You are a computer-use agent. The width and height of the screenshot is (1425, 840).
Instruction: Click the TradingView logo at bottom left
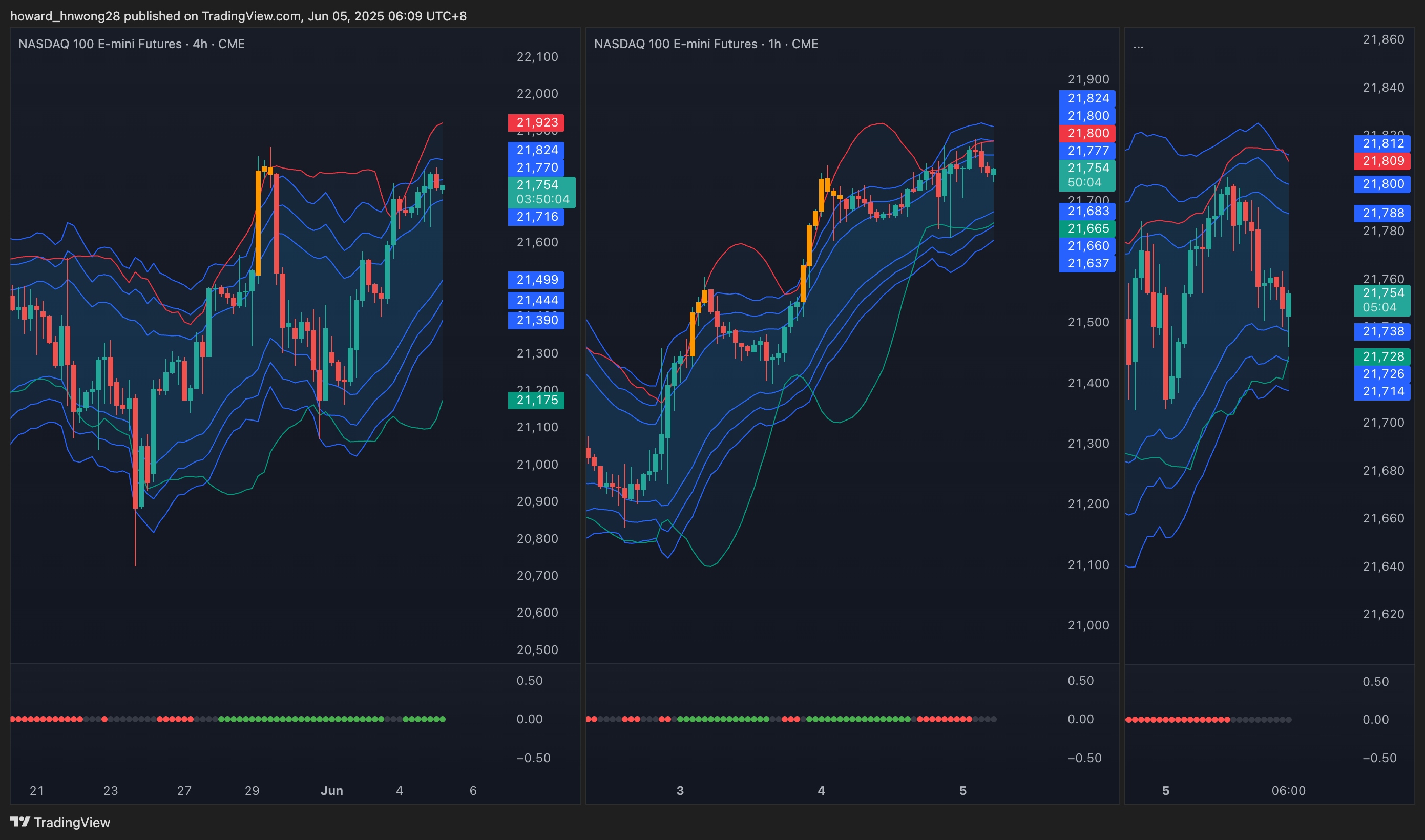(60, 822)
